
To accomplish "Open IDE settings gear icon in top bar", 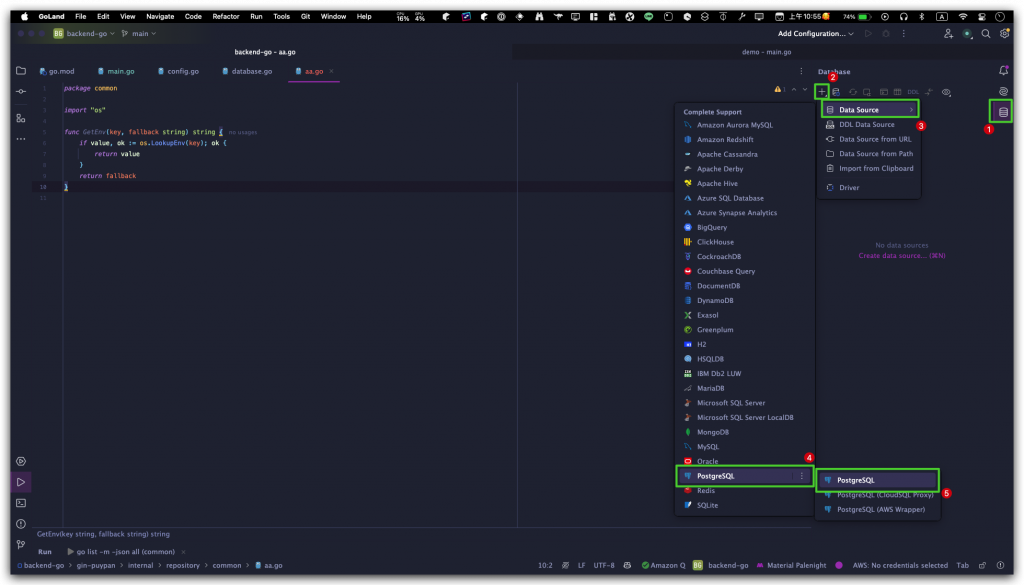I will (1004, 33).
